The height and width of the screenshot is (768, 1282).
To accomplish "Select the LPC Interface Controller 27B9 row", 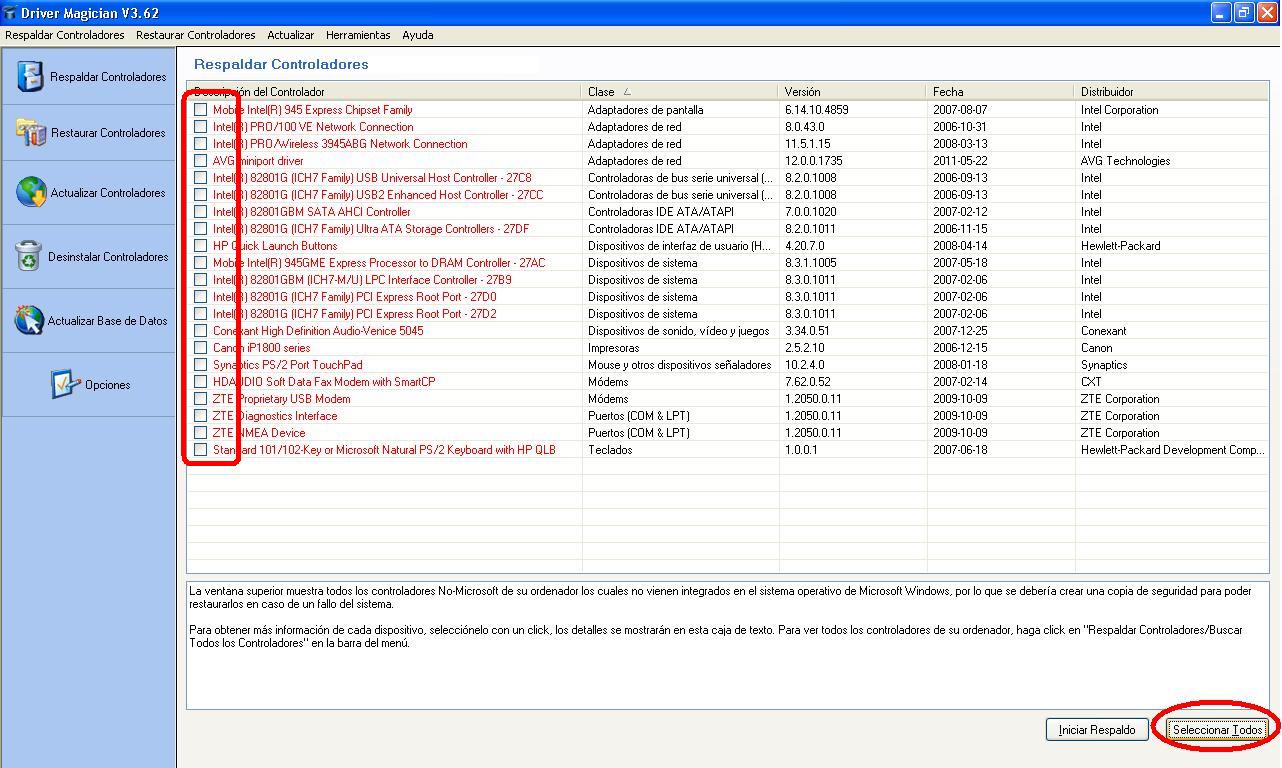I will [727, 280].
